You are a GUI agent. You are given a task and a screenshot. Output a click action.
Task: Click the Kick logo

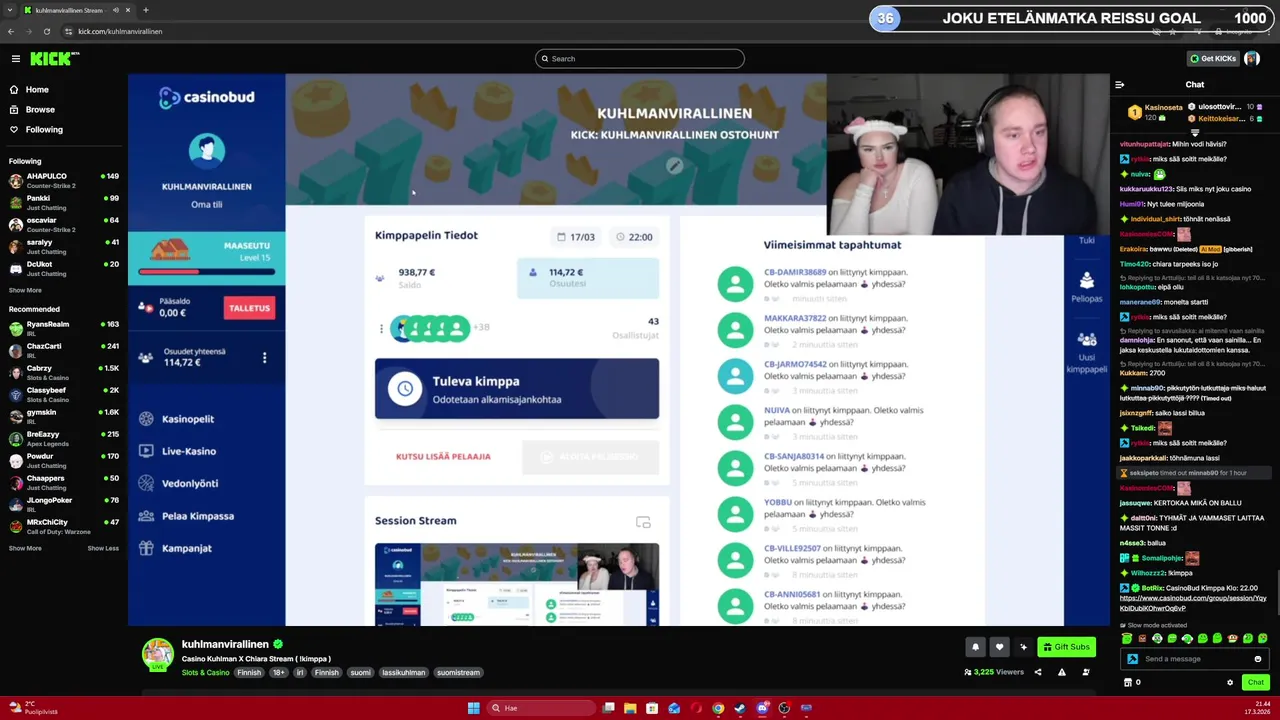(x=53, y=59)
